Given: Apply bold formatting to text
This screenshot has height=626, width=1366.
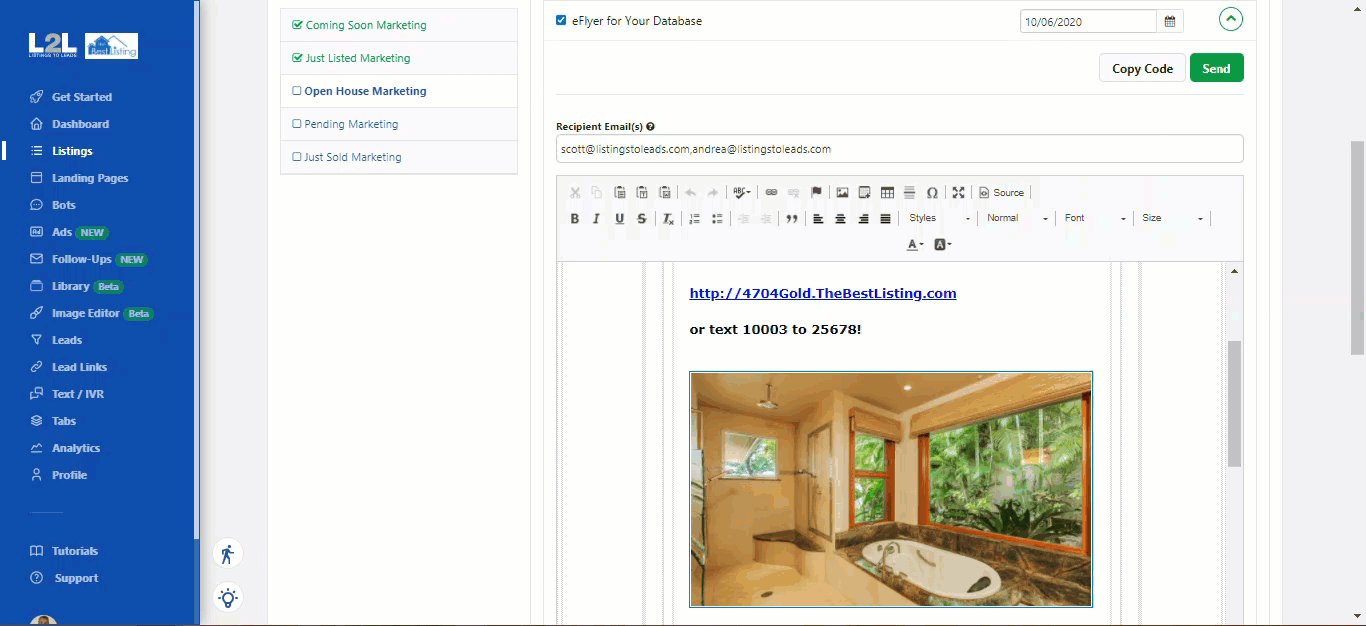Looking at the screenshot, I should point(575,218).
